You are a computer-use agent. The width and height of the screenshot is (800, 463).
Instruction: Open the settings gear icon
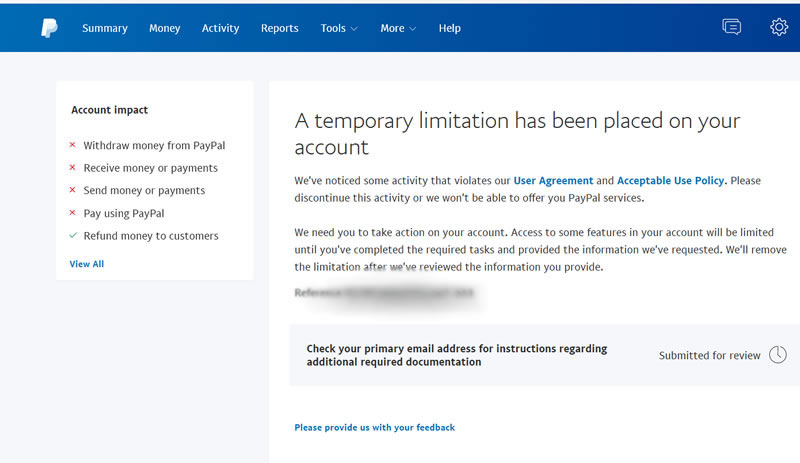(x=779, y=27)
